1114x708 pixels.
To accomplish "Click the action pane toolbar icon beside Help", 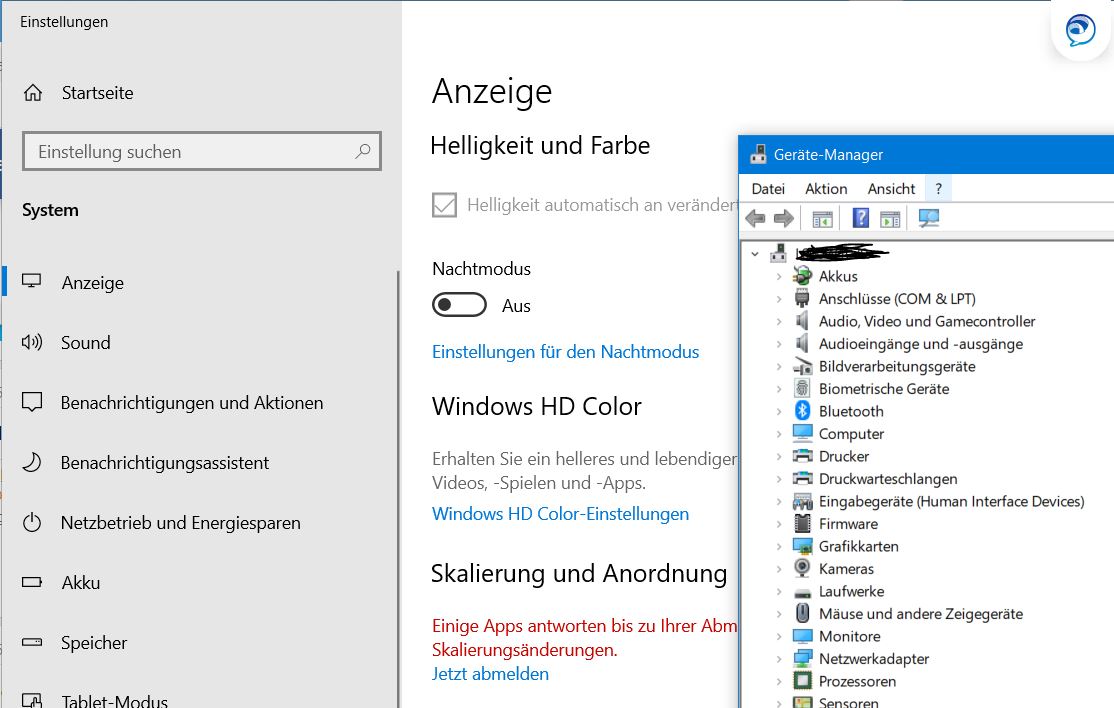I will click(889, 219).
